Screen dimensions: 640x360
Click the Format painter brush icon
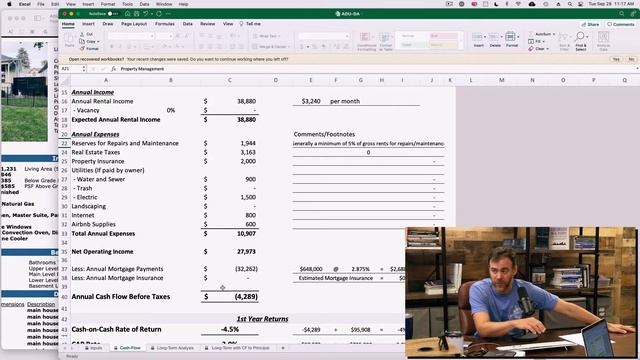point(83,49)
